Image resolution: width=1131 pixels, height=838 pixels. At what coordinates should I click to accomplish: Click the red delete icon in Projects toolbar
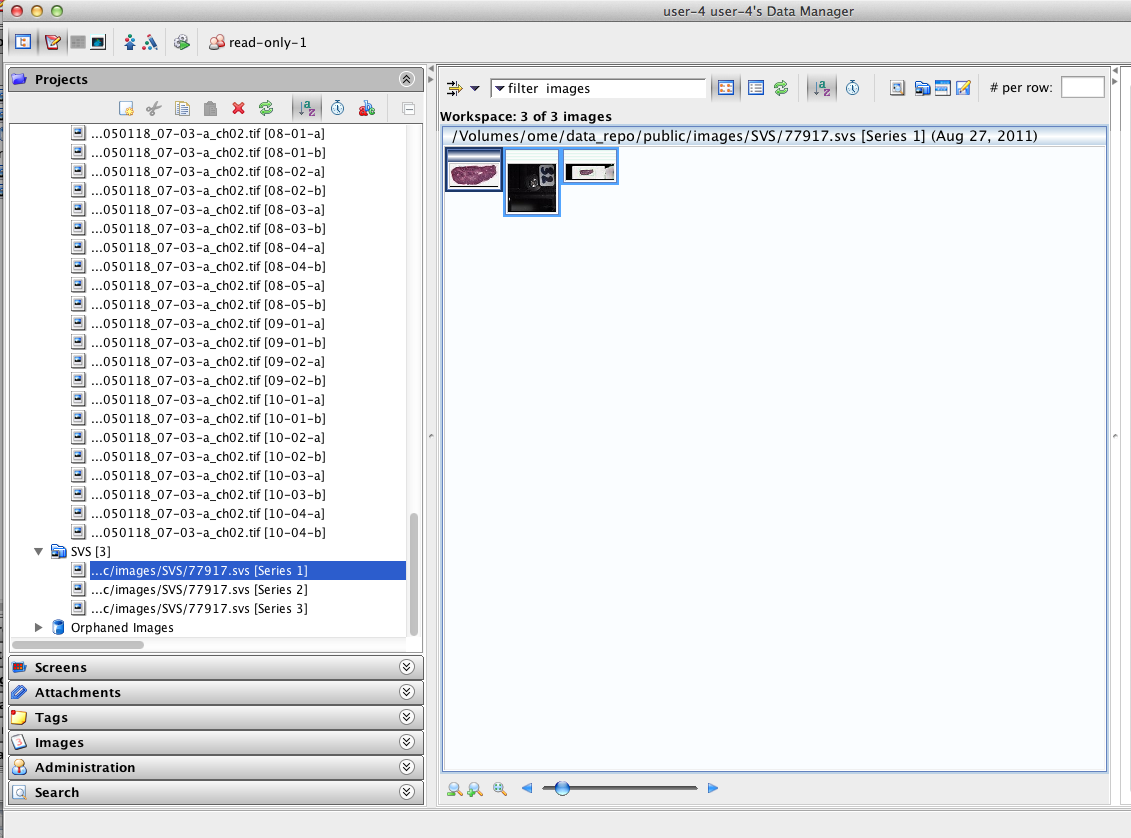238,108
